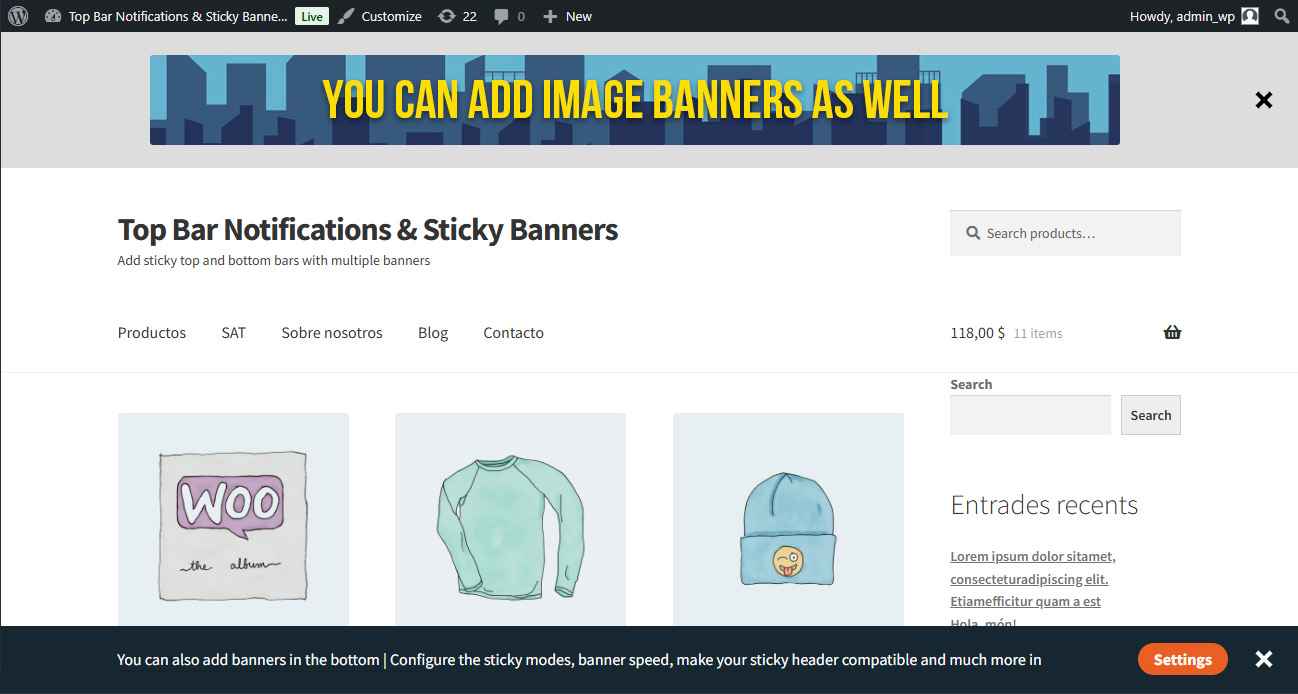The height and width of the screenshot is (694, 1298).
Task: Click the city skyline image banner
Action: click(x=635, y=100)
